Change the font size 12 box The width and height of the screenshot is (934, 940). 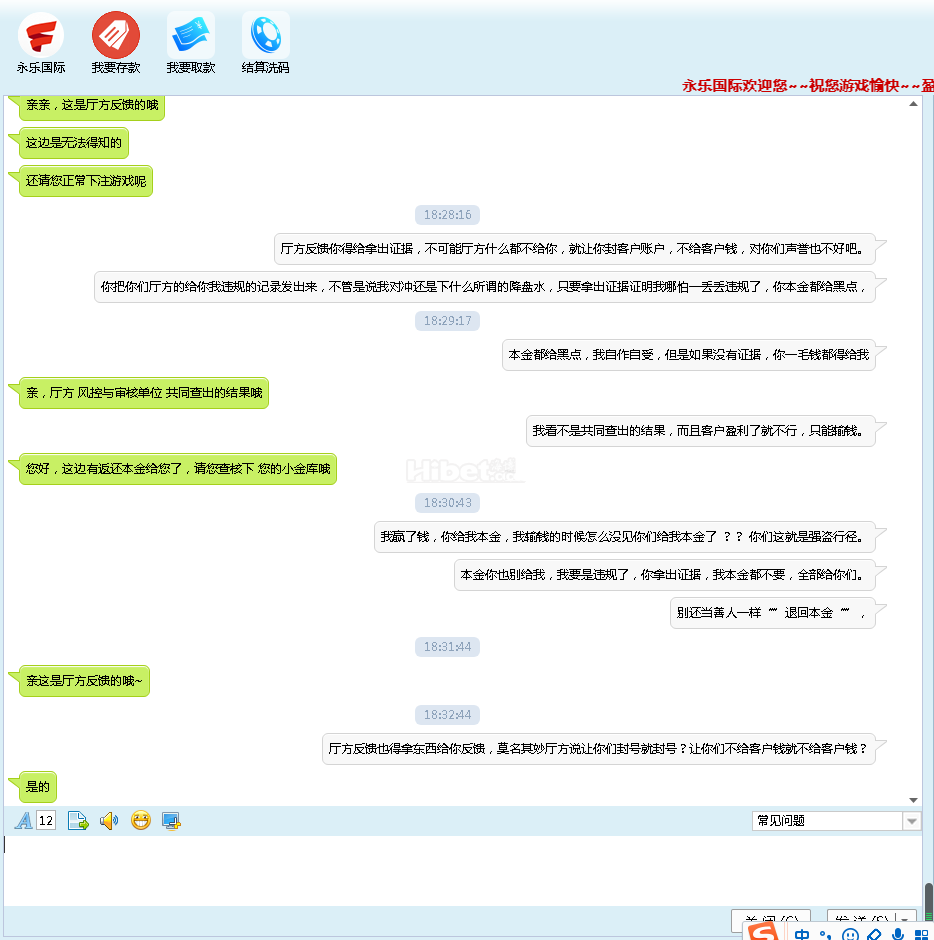pos(46,821)
